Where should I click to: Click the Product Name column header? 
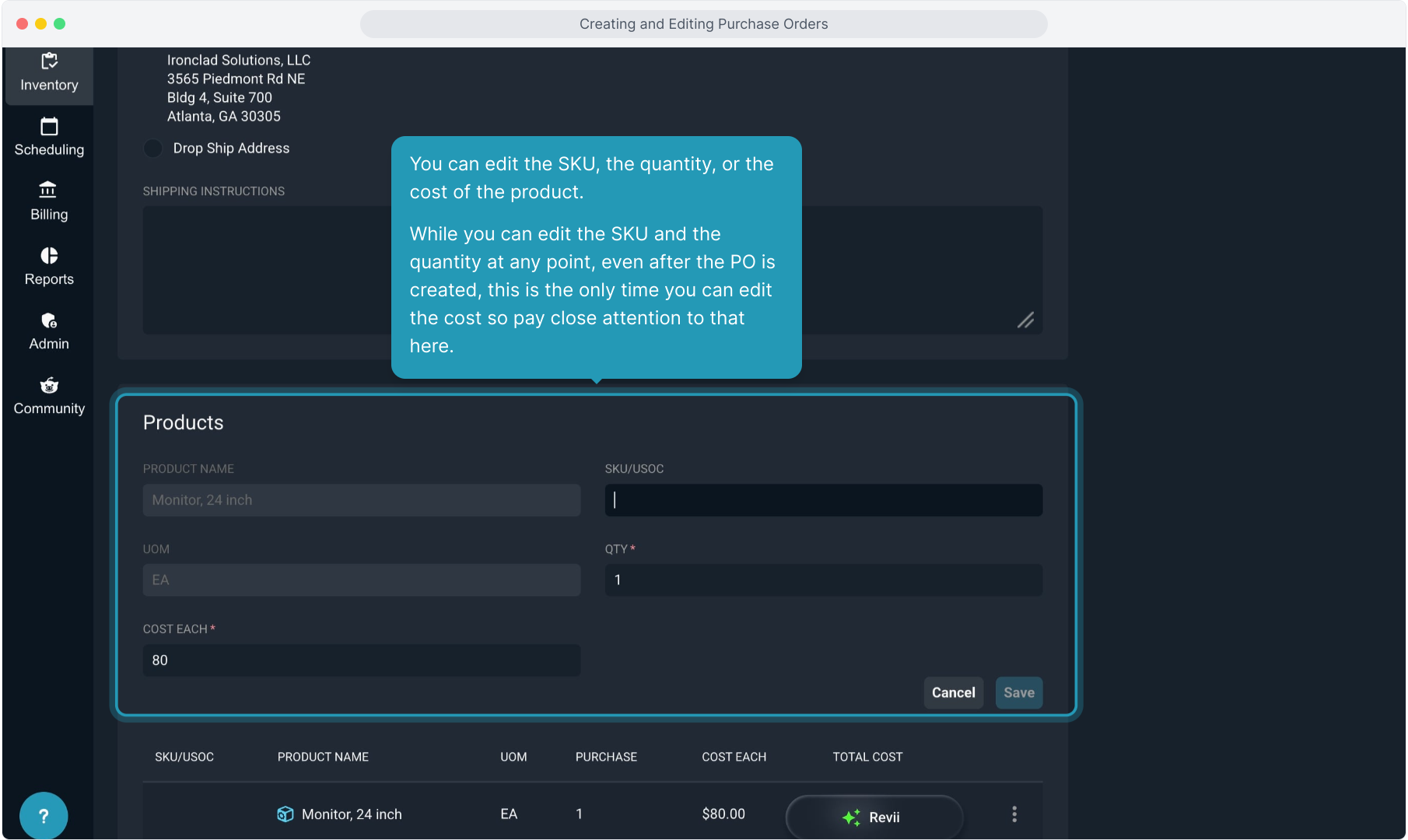point(323,757)
